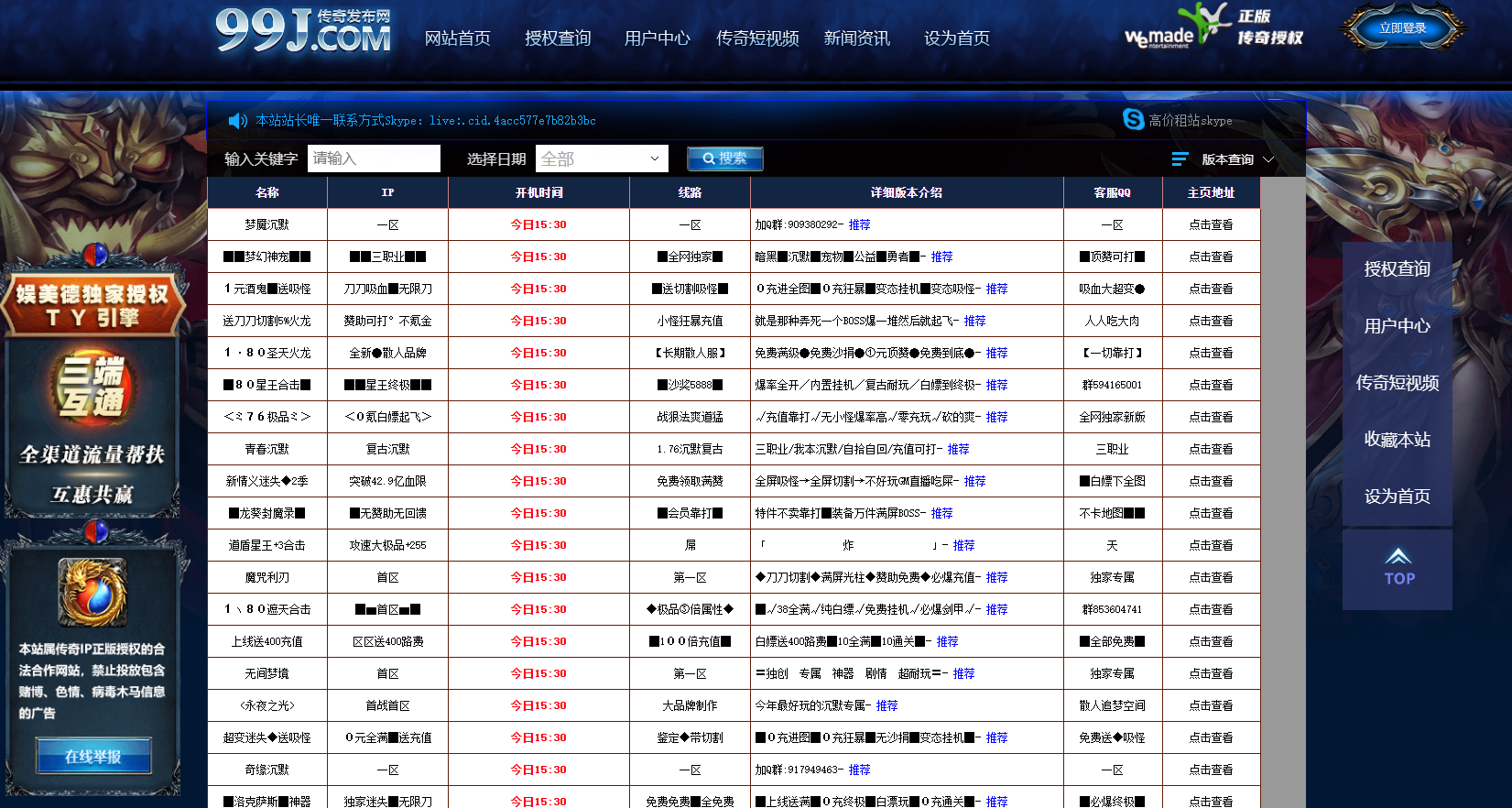Click the 在线举报 report button

tap(93, 757)
